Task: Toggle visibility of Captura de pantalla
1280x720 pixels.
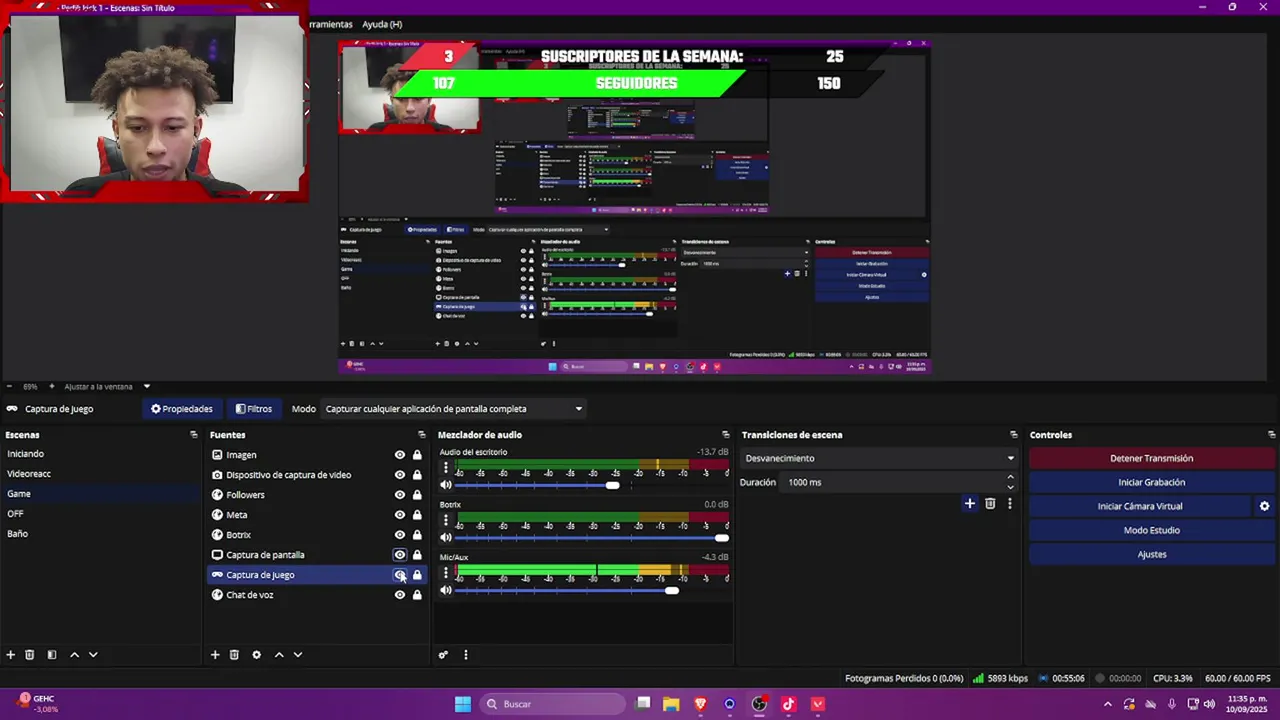Action: coord(400,555)
